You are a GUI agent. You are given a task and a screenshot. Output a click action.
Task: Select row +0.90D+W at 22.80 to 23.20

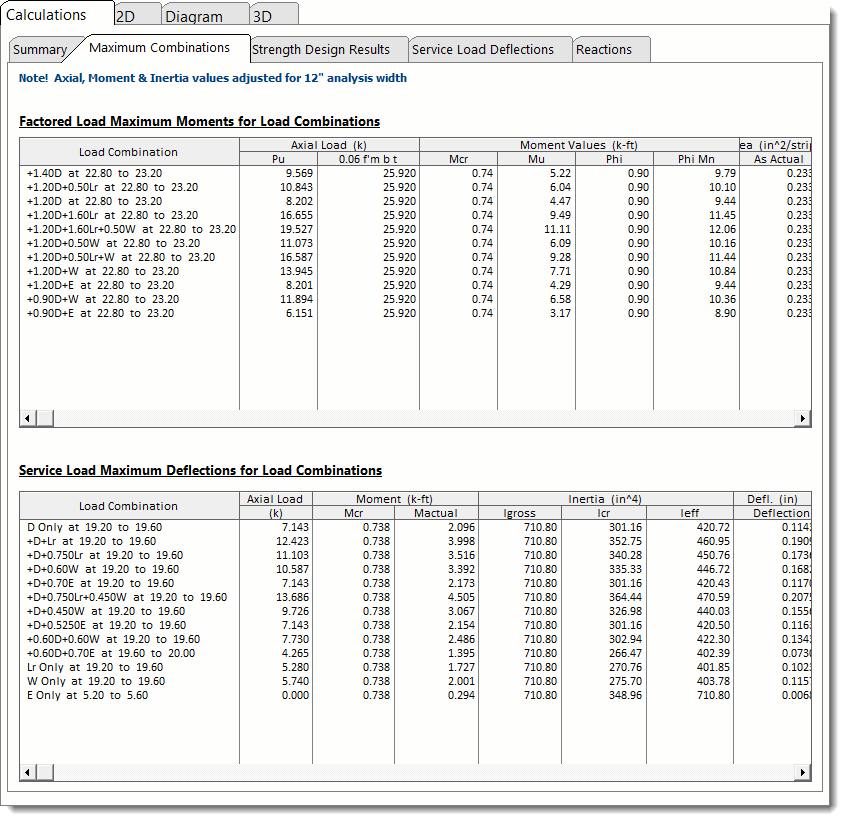[x=415, y=299]
